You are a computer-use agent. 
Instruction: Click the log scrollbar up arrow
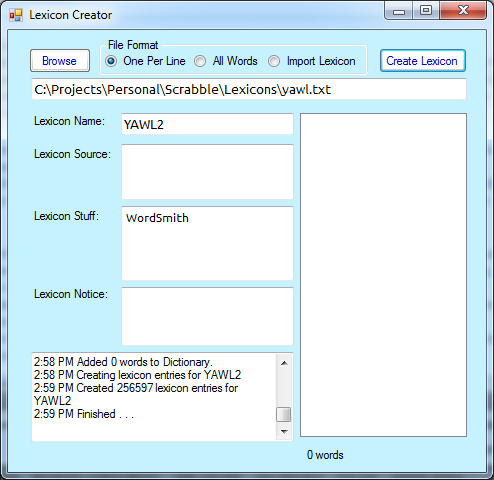(x=284, y=363)
